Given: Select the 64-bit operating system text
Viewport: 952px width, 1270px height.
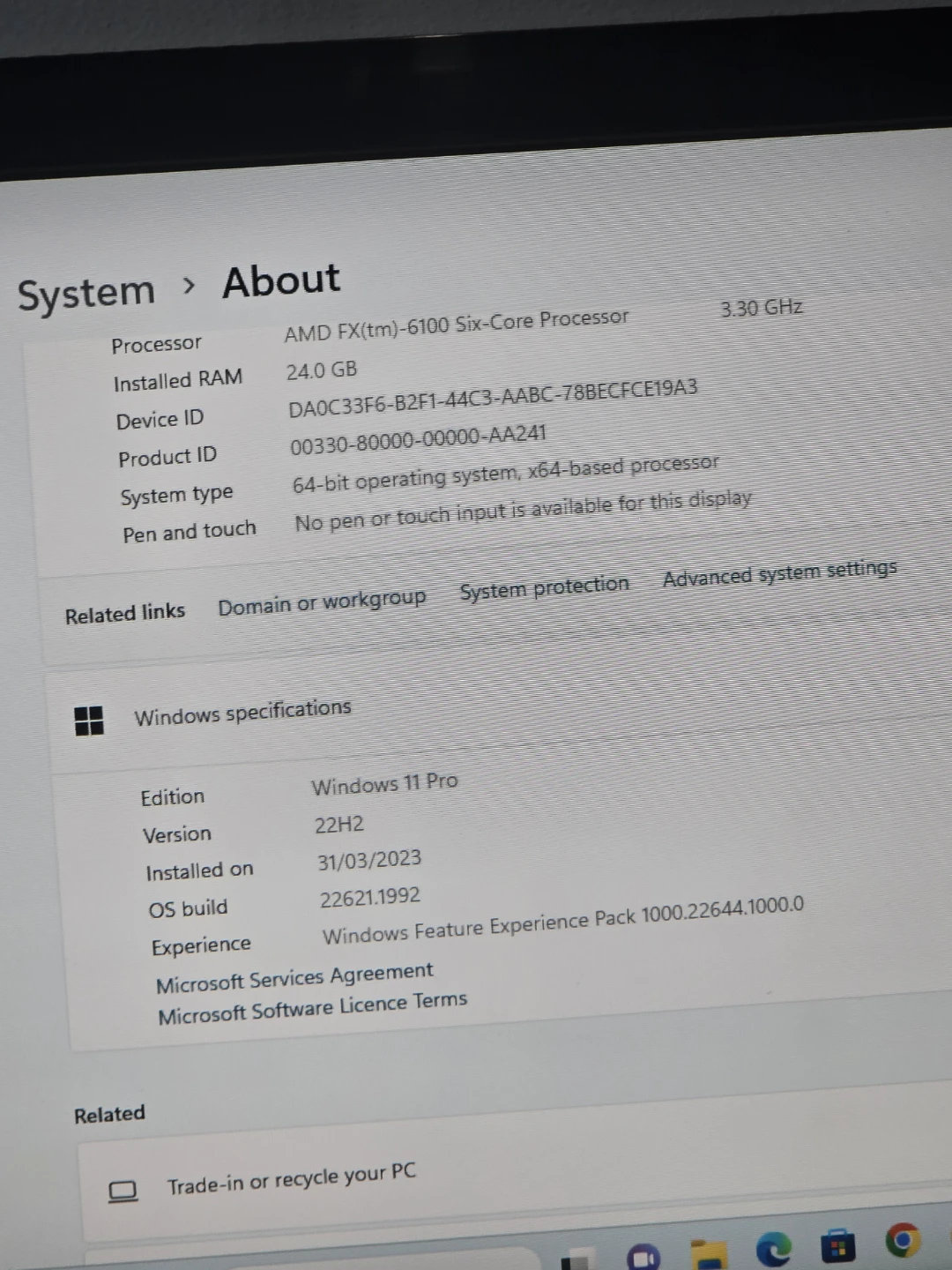Looking at the screenshot, I should (x=506, y=474).
